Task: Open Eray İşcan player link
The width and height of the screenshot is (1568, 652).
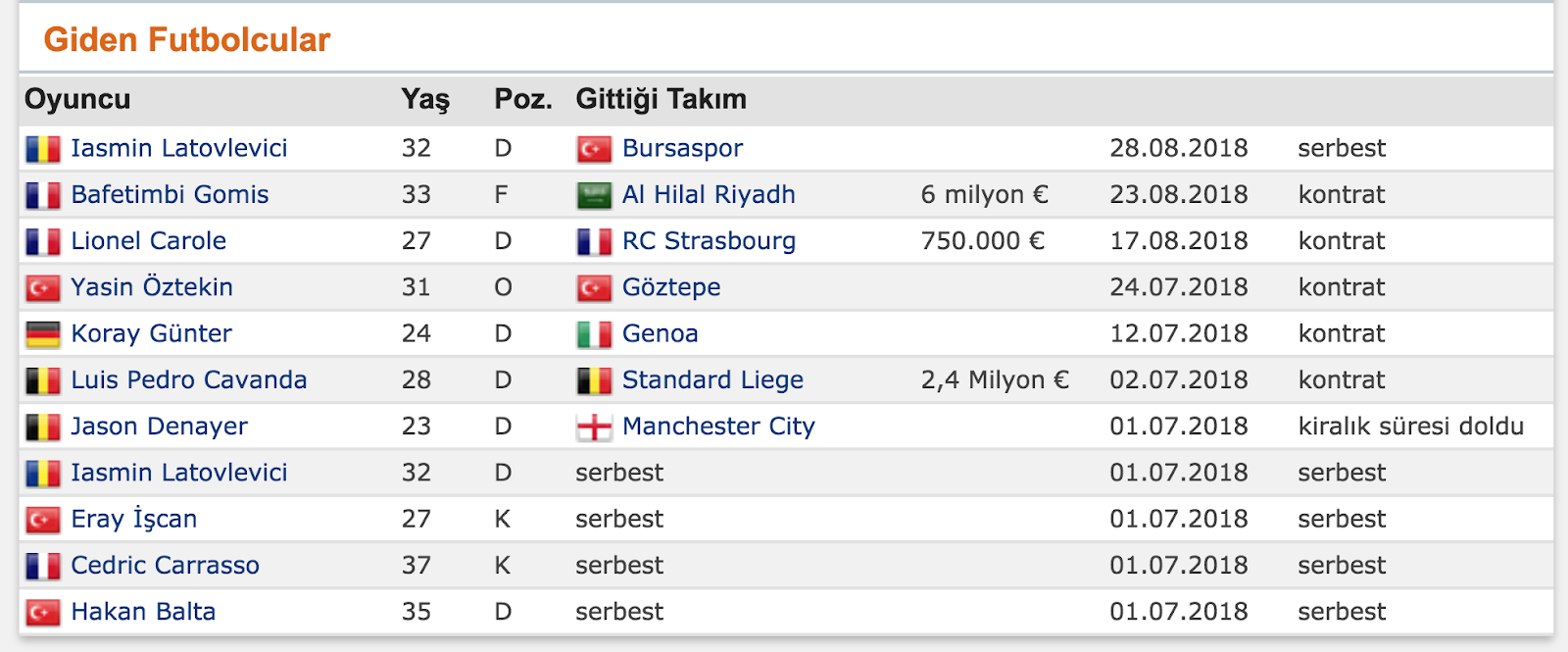Action: [134, 519]
